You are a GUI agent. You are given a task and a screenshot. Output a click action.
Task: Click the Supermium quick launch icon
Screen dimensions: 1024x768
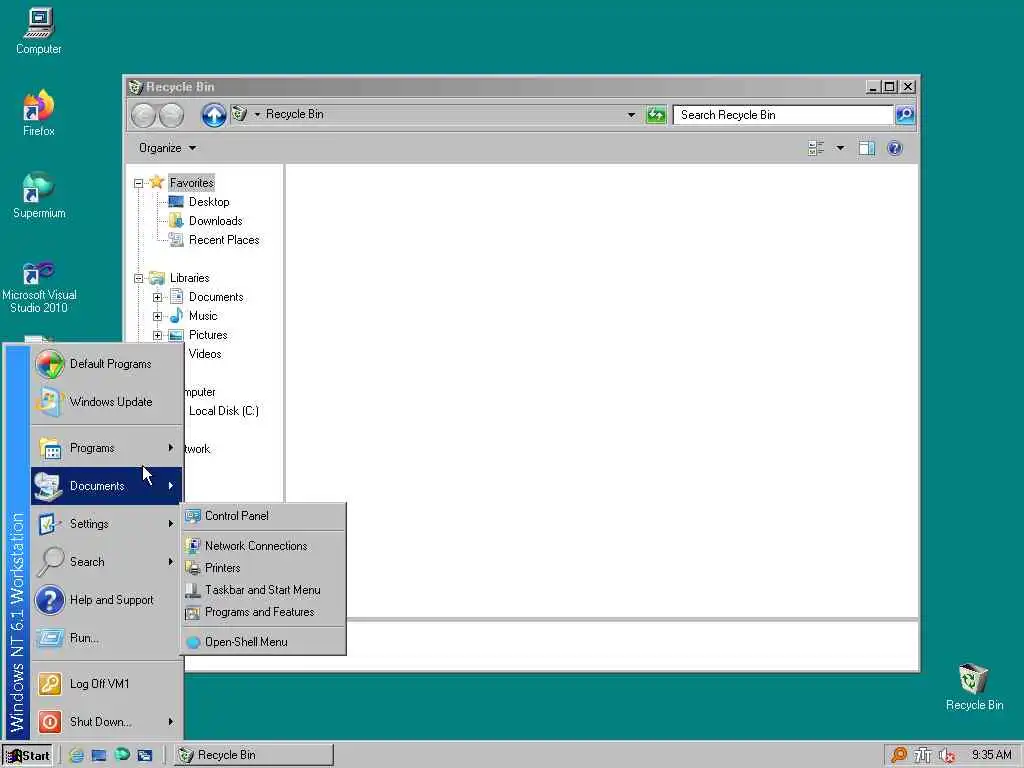coord(122,754)
